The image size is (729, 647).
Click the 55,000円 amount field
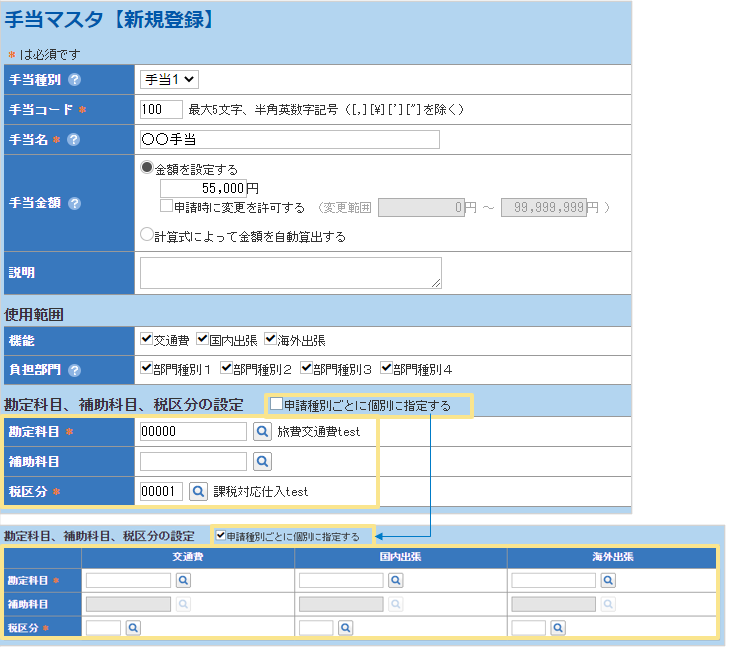coord(203,188)
